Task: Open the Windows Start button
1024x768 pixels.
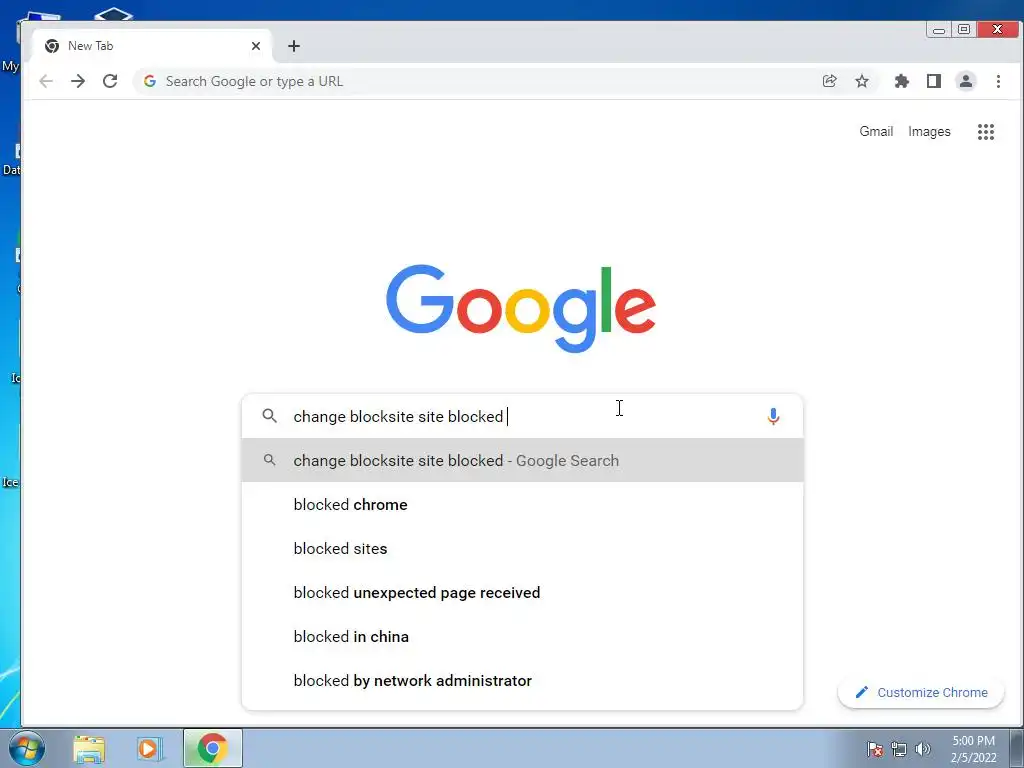Action: click(x=26, y=748)
